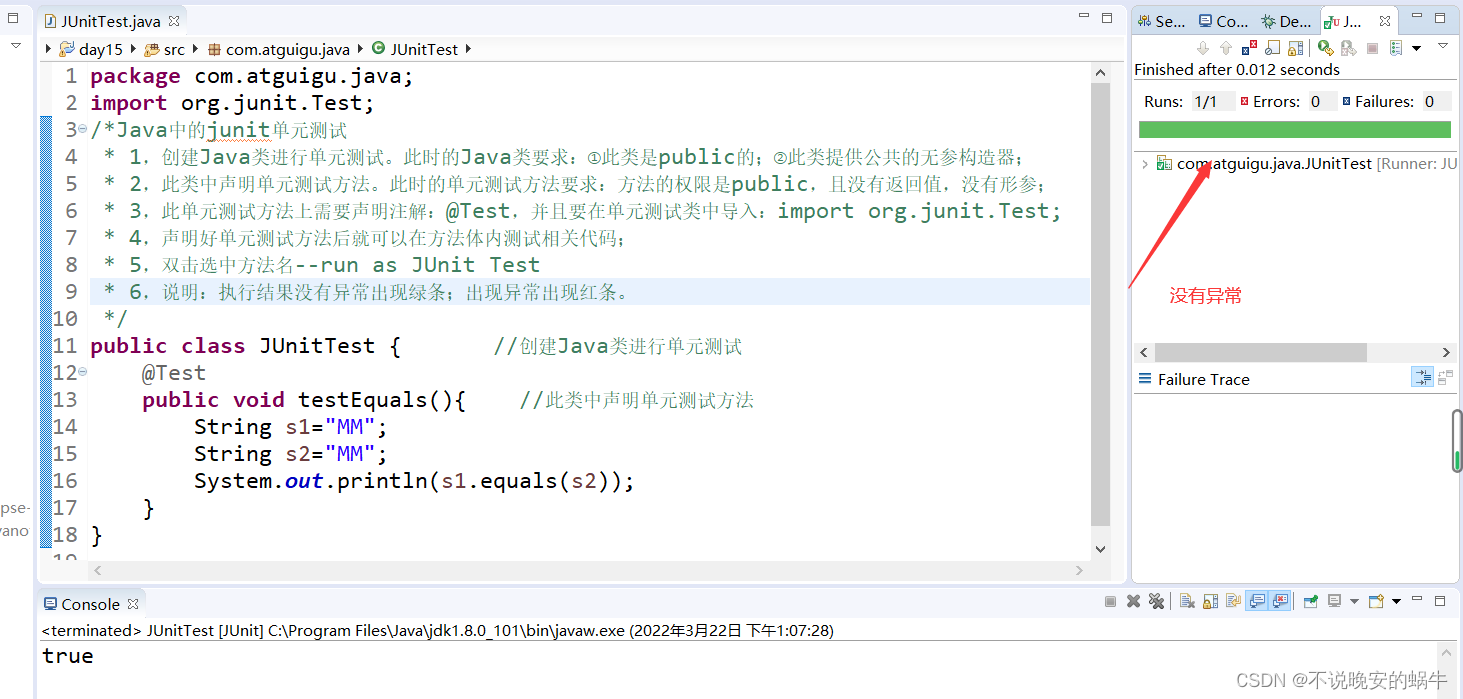
Task: Click @Test annotation on line 12
Action: point(174,373)
